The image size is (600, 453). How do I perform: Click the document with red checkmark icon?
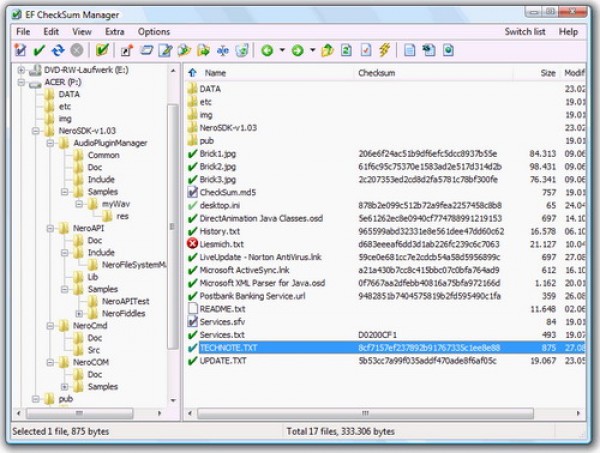pyautogui.click(x=366, y=50)
